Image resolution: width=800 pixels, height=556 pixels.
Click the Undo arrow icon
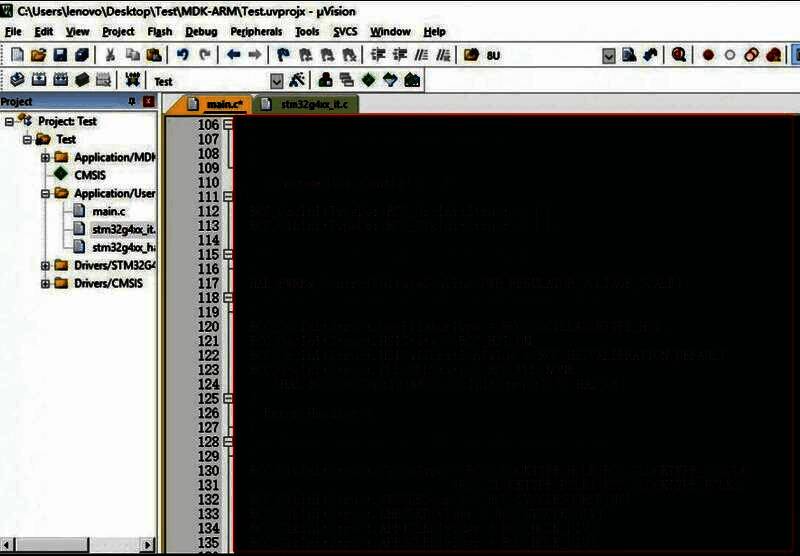(182, 56)
